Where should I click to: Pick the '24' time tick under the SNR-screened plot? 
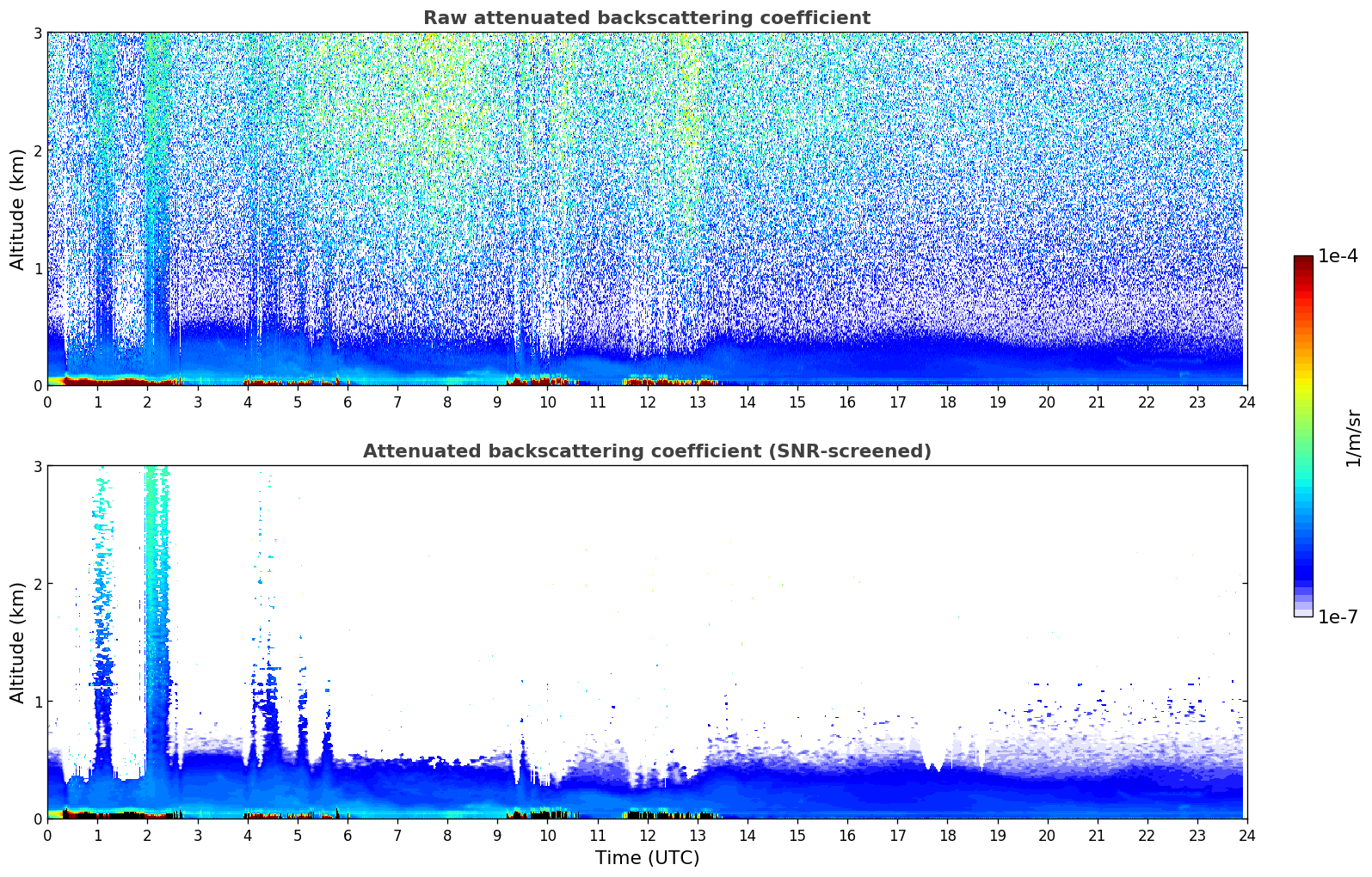(1247, 835)
